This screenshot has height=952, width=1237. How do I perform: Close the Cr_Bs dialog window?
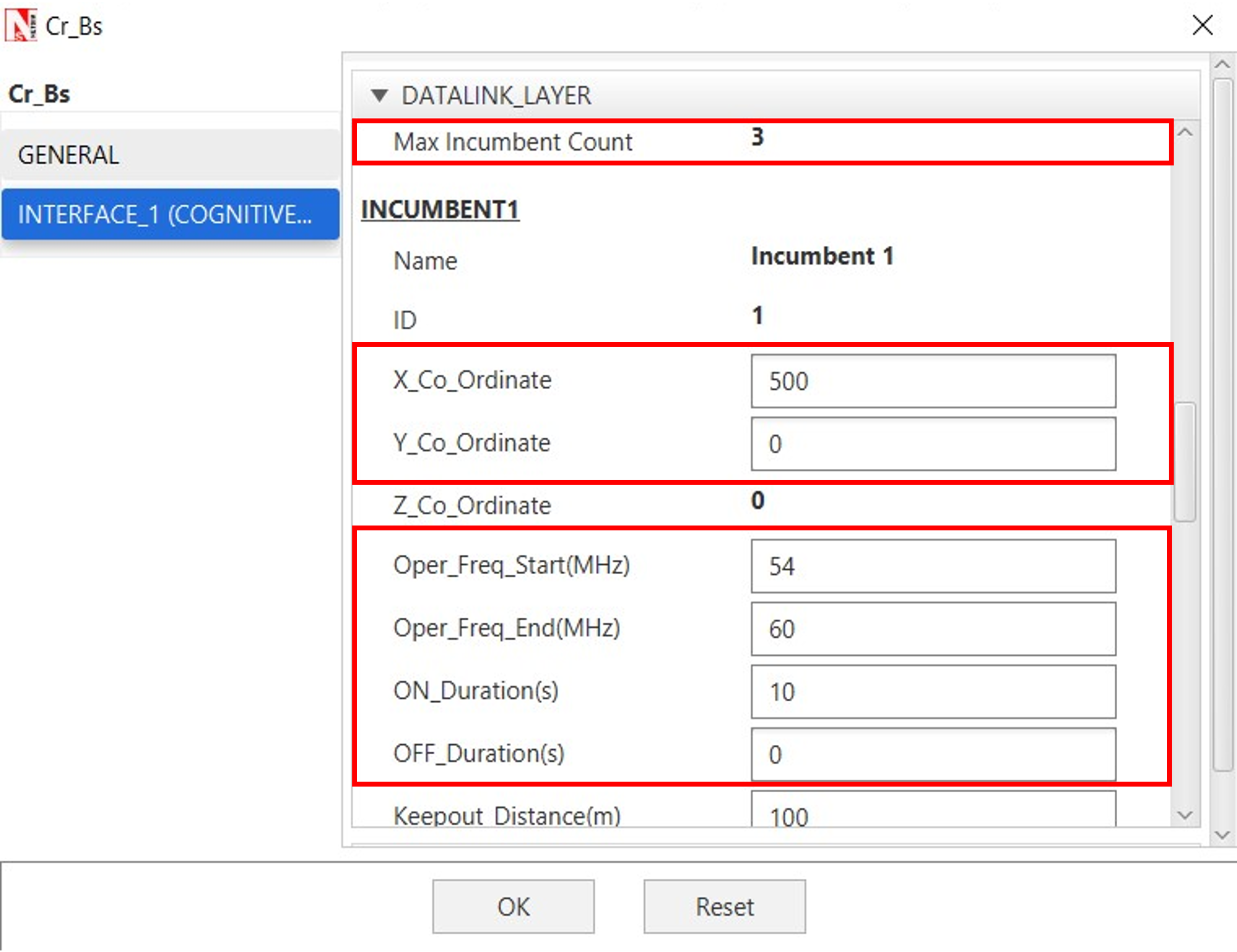point(1202,25)
